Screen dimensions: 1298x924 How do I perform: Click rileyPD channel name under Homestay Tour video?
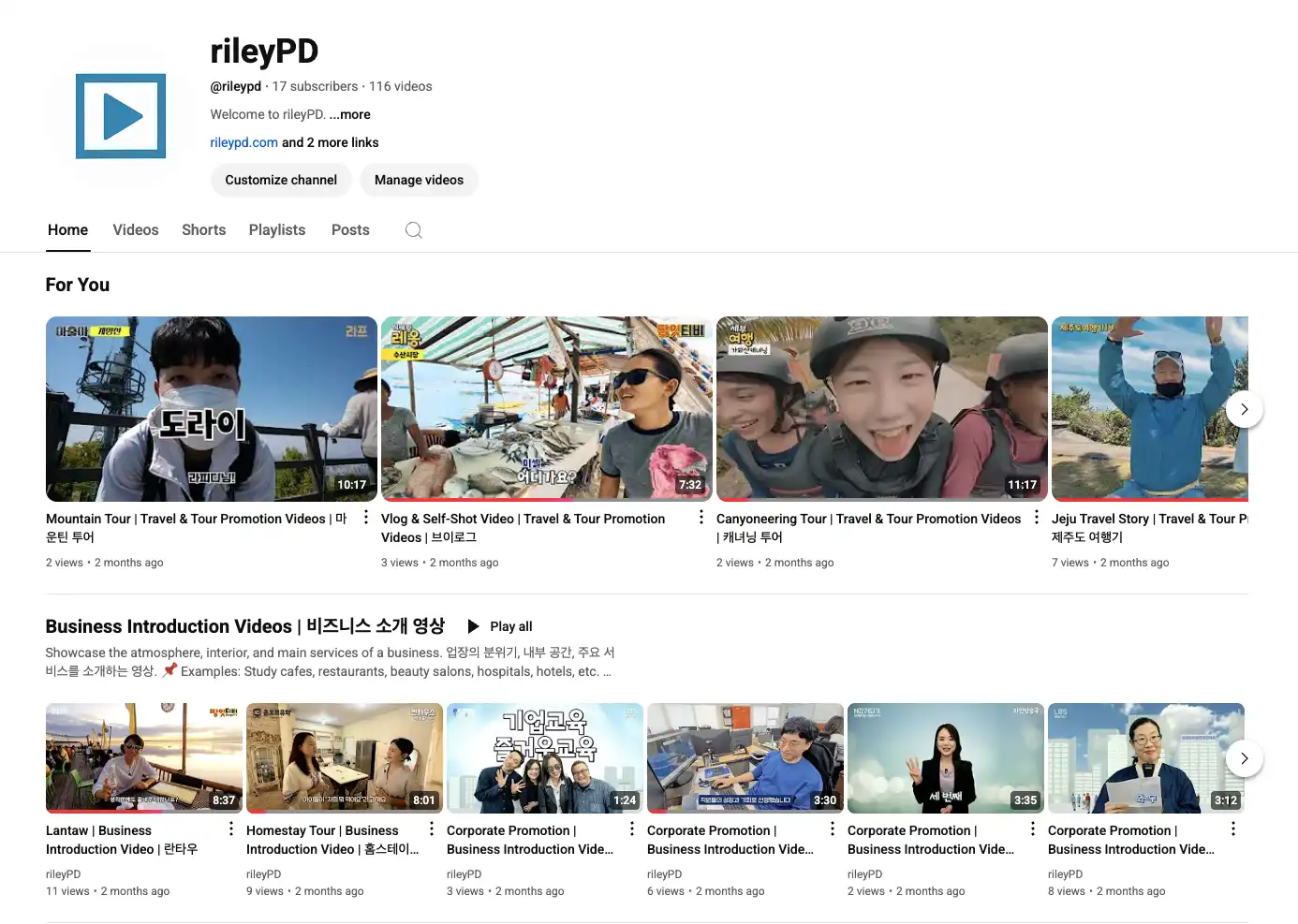(264, 874)
